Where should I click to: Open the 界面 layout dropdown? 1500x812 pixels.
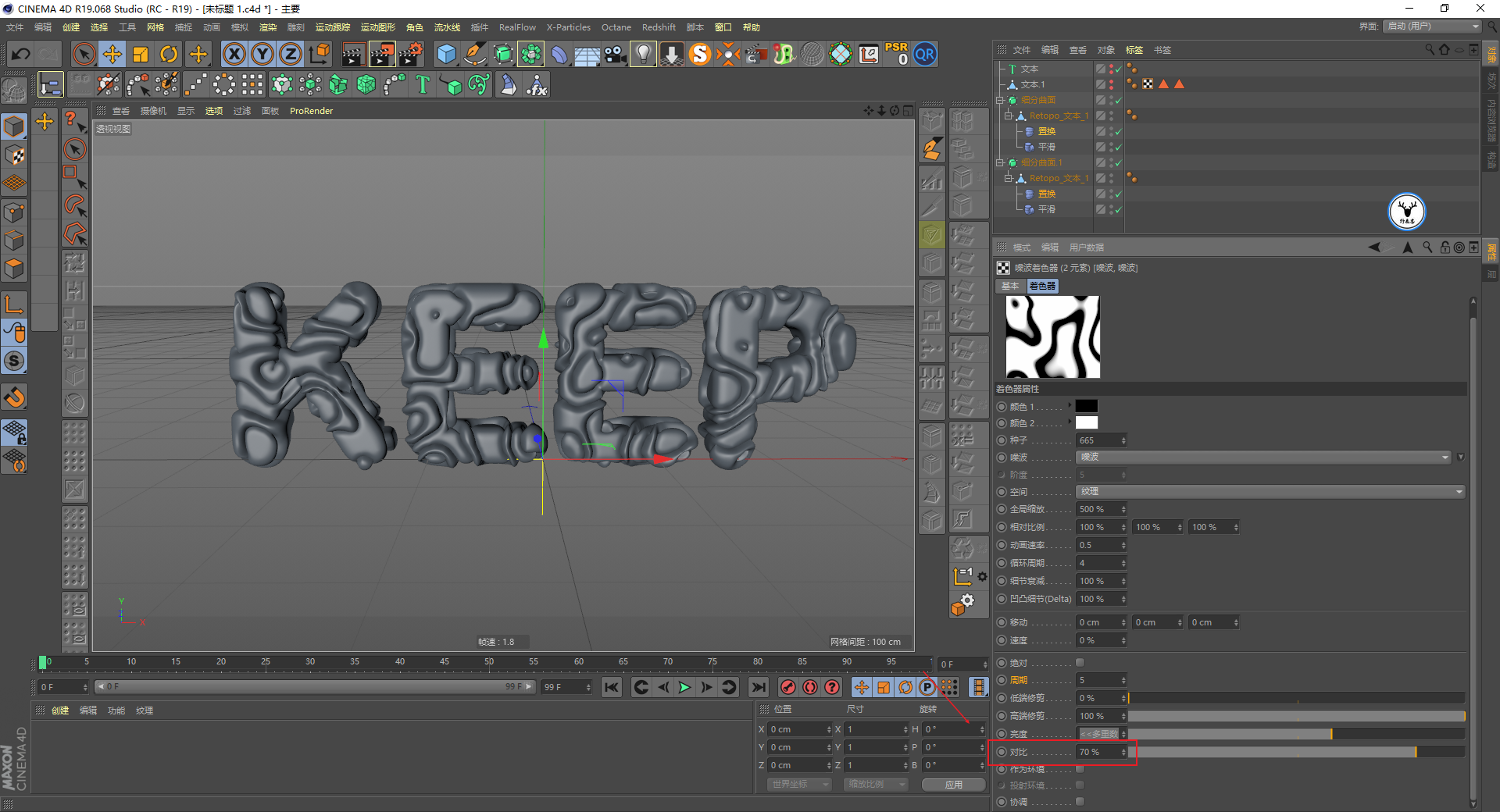coord(1433,27)
